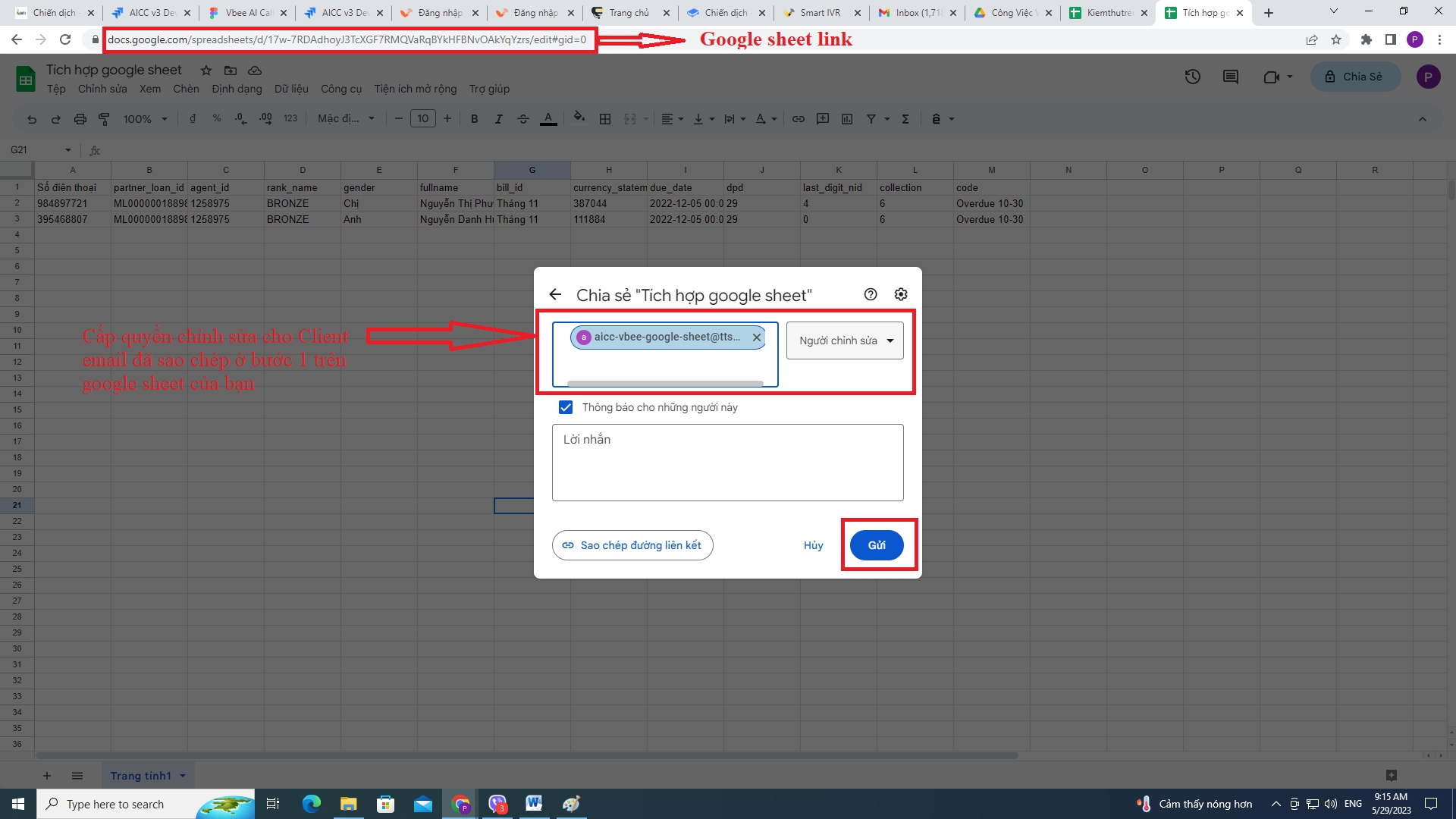Select the Trang tính1 sheet tab
The height and width of the screenshot is (819, 1456).
pos(140,775)
